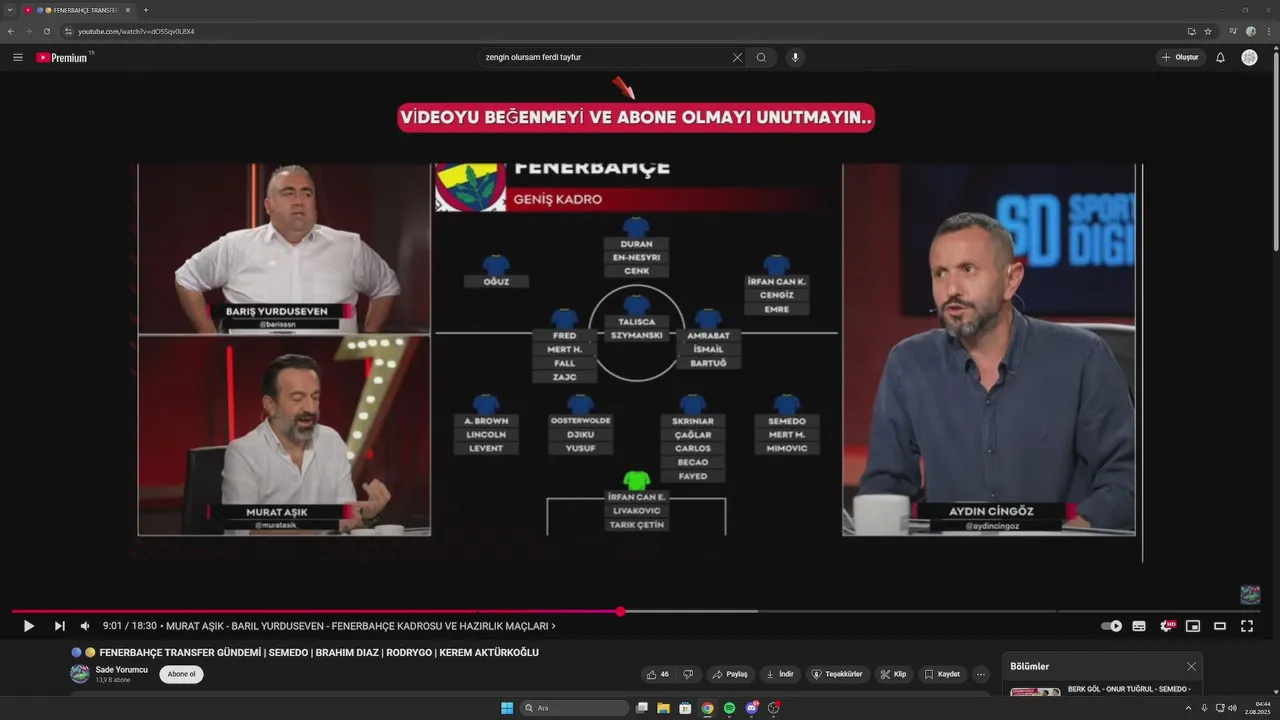Open browser media controls icon
Image resolution: width=1280 pixels, height=720 pixels.
click(x=1233, y=31)
